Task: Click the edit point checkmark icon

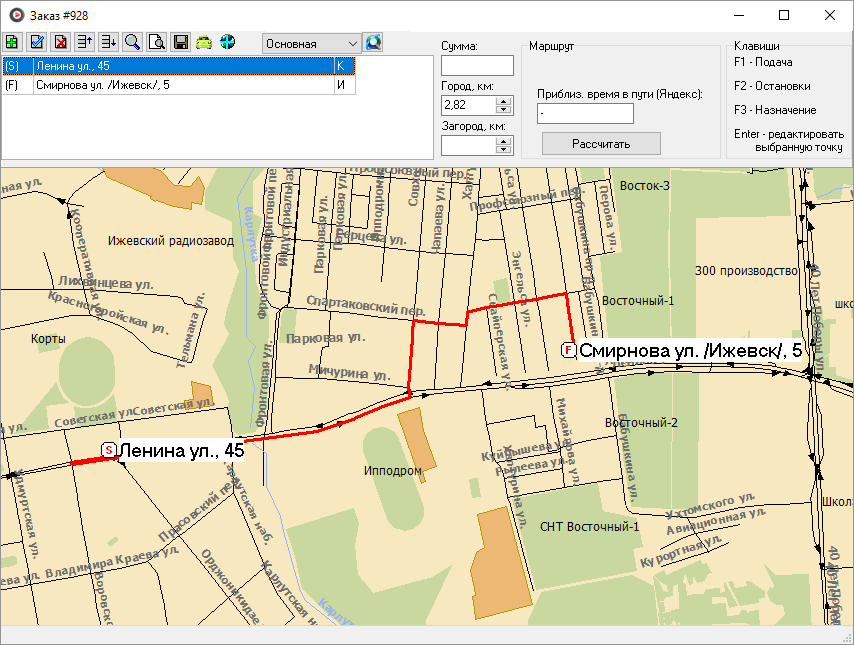Action: [36, 43]
